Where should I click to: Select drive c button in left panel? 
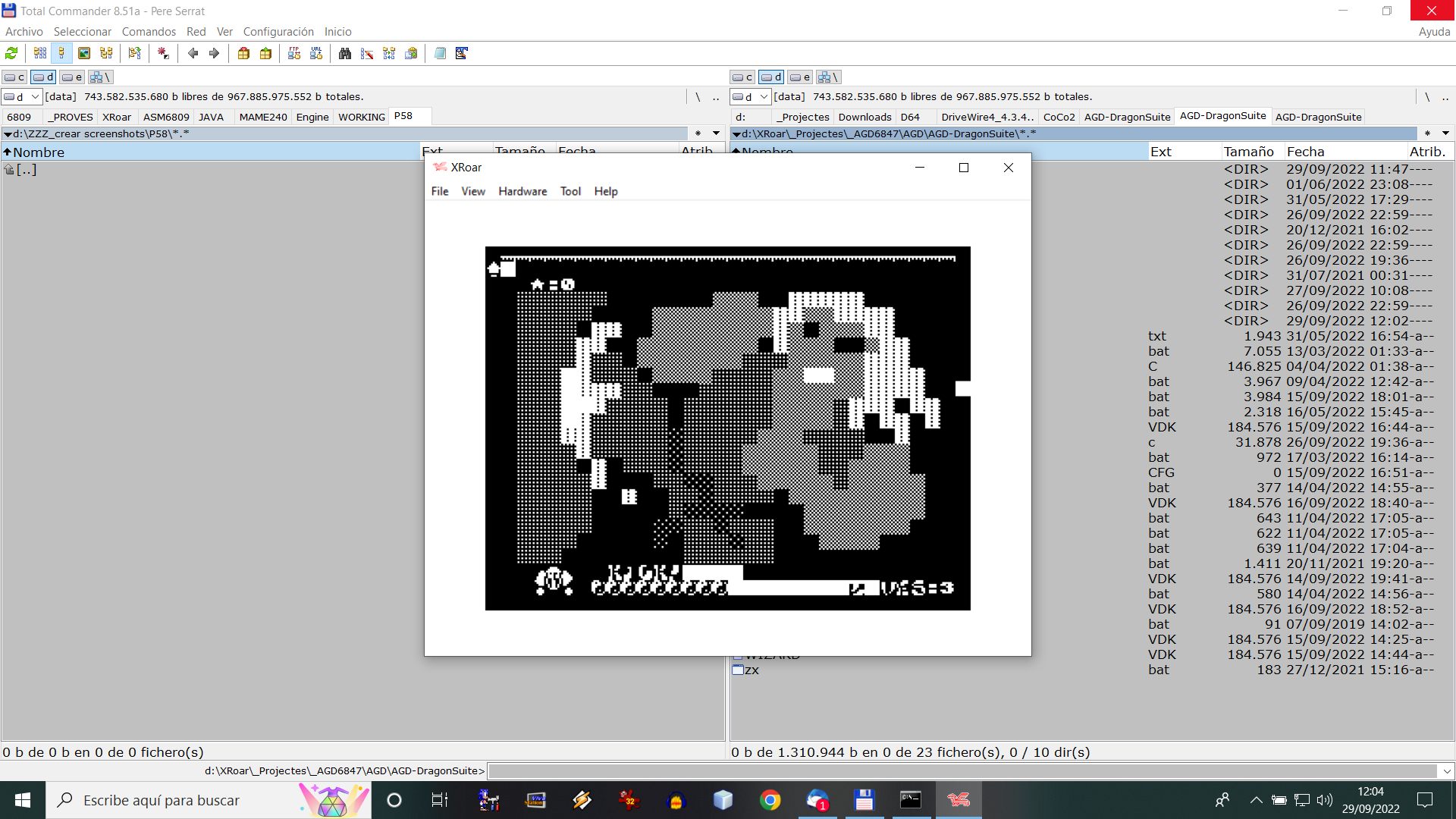(x=14, y=77)
